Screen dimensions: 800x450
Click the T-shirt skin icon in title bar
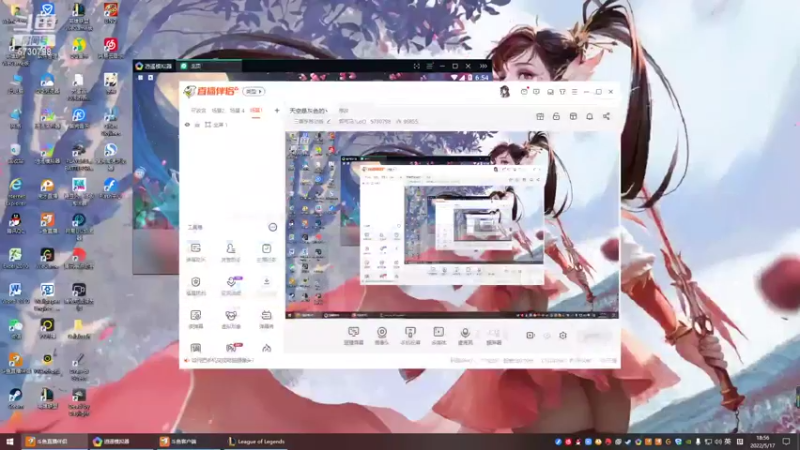562,92
